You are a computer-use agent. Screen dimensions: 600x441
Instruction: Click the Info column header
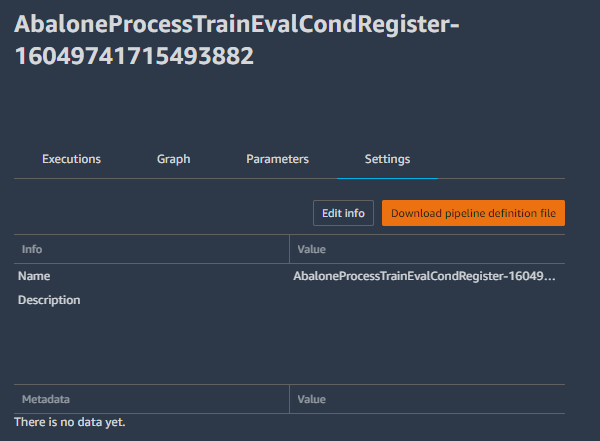[32, 248]
